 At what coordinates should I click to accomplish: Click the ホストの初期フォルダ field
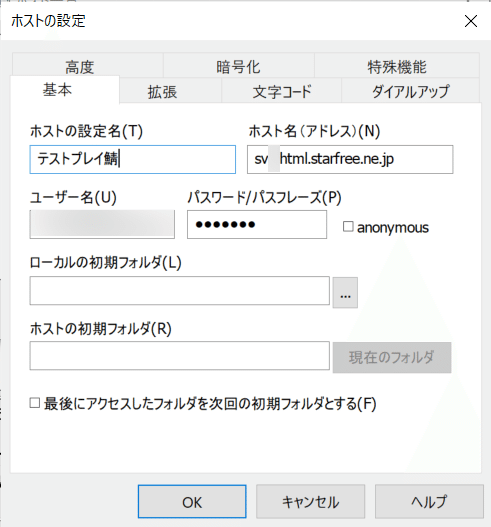coord(179,356)
